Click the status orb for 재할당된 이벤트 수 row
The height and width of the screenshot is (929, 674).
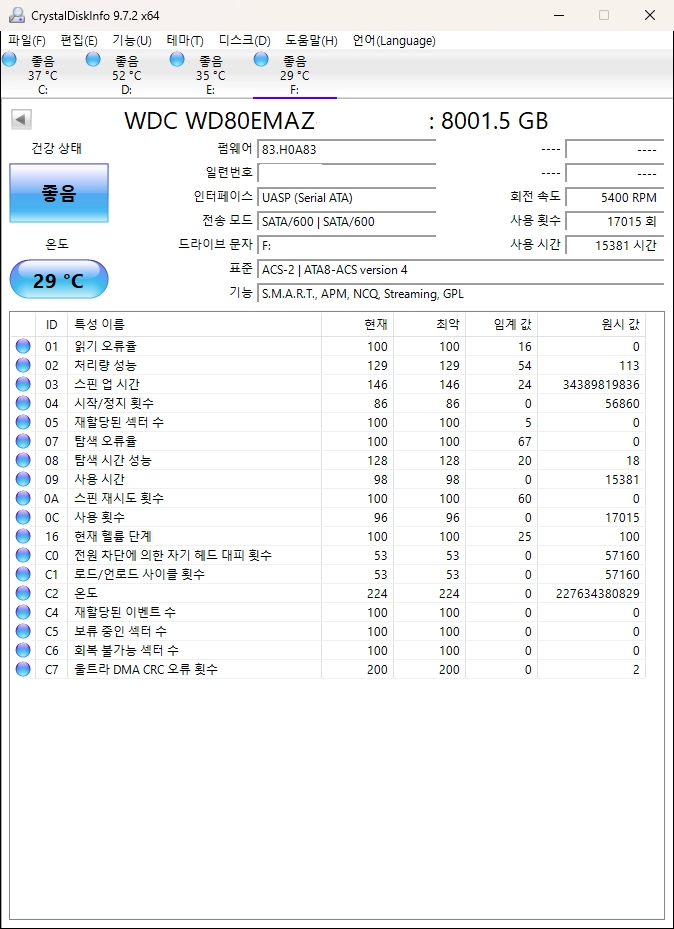coord(23,612)
